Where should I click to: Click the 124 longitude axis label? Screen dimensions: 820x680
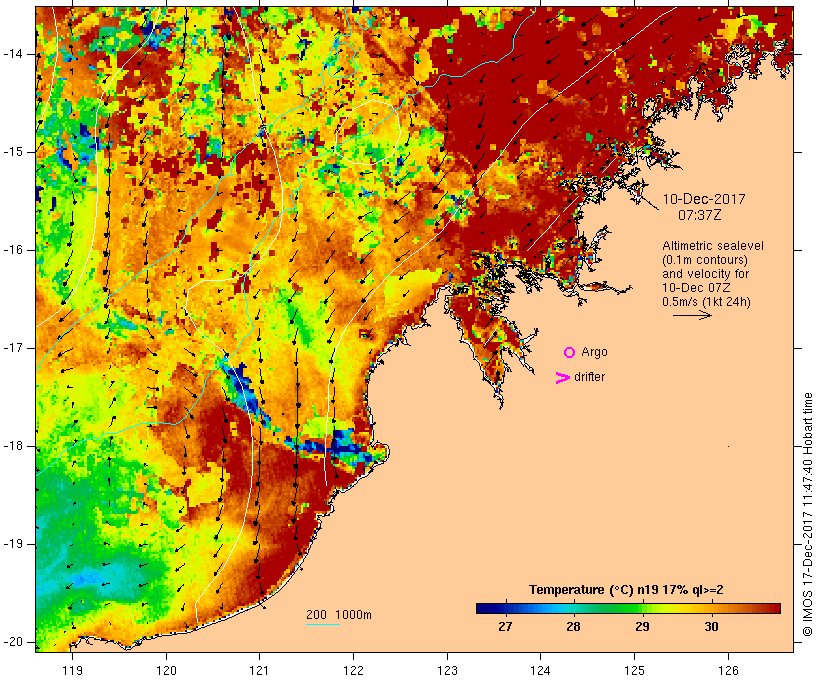(540, 670)
